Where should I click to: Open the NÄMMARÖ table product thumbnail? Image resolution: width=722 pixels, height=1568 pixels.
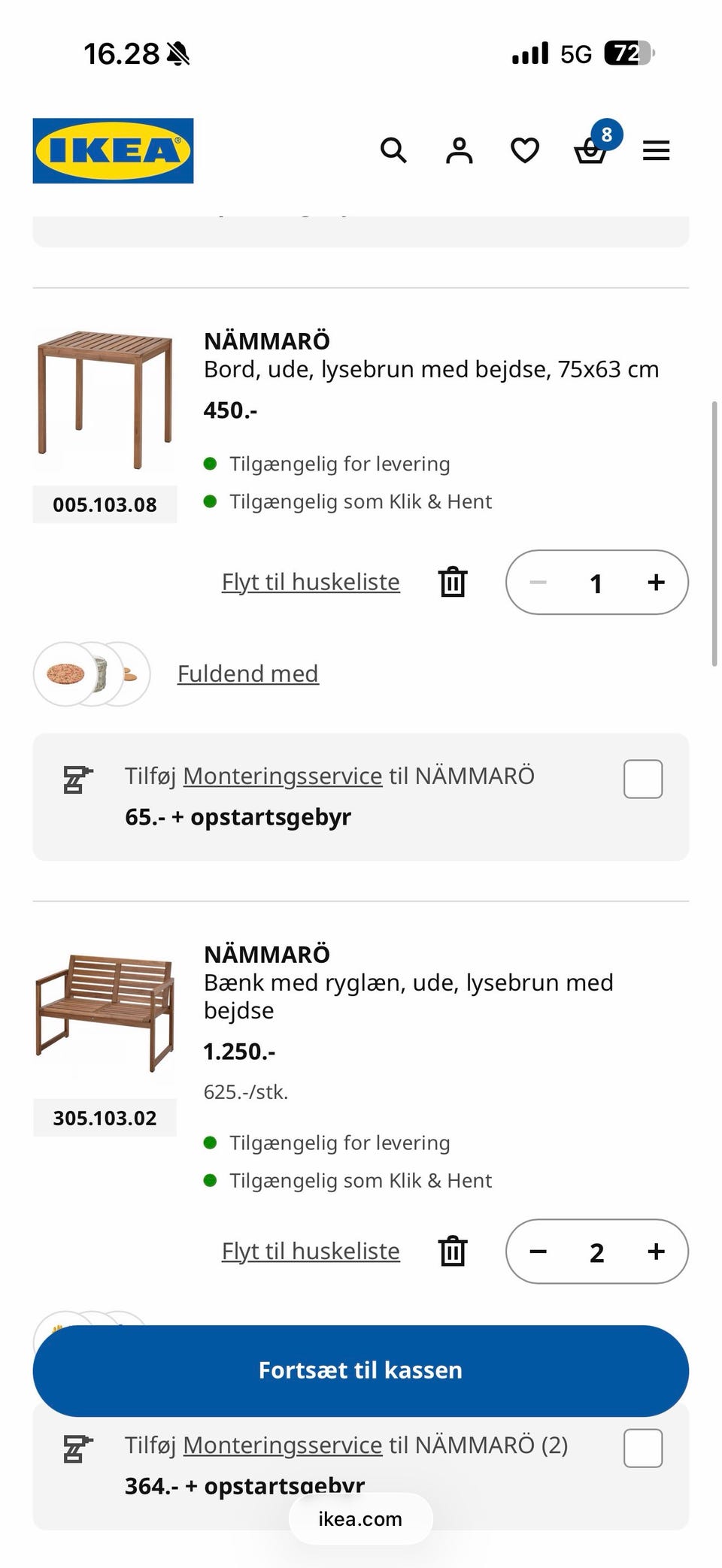(x=105, y=400)
